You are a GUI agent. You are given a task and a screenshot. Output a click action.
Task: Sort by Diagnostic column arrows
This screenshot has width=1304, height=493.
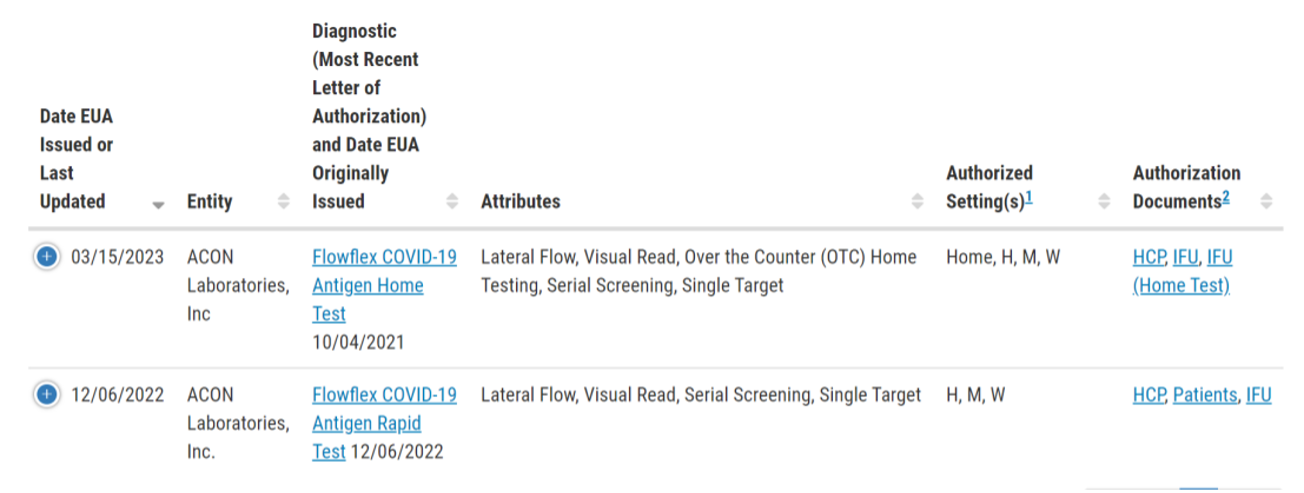click(452, 202)
